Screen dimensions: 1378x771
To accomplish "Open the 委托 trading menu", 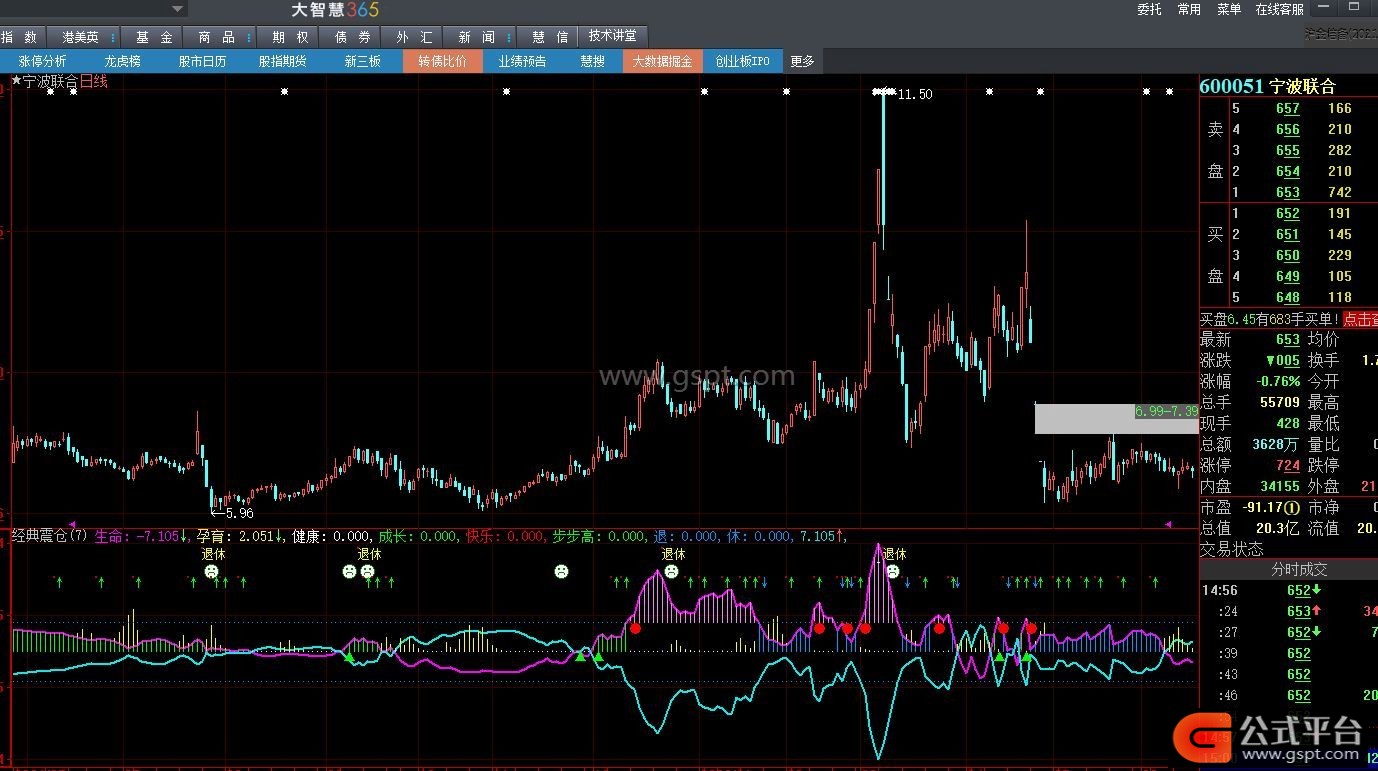I will (1149, 9).
